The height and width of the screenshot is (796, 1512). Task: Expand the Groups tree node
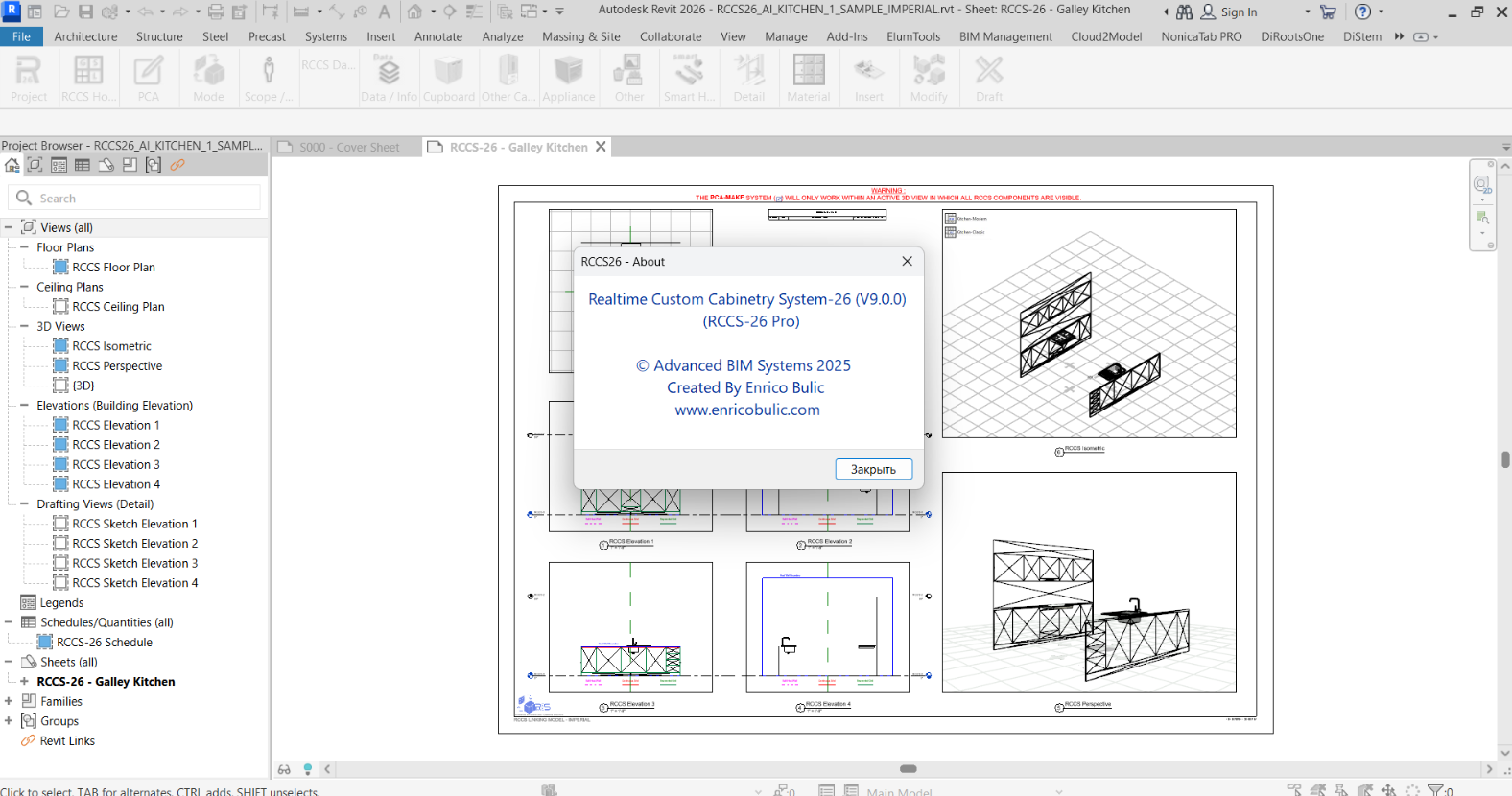[9, 721]
